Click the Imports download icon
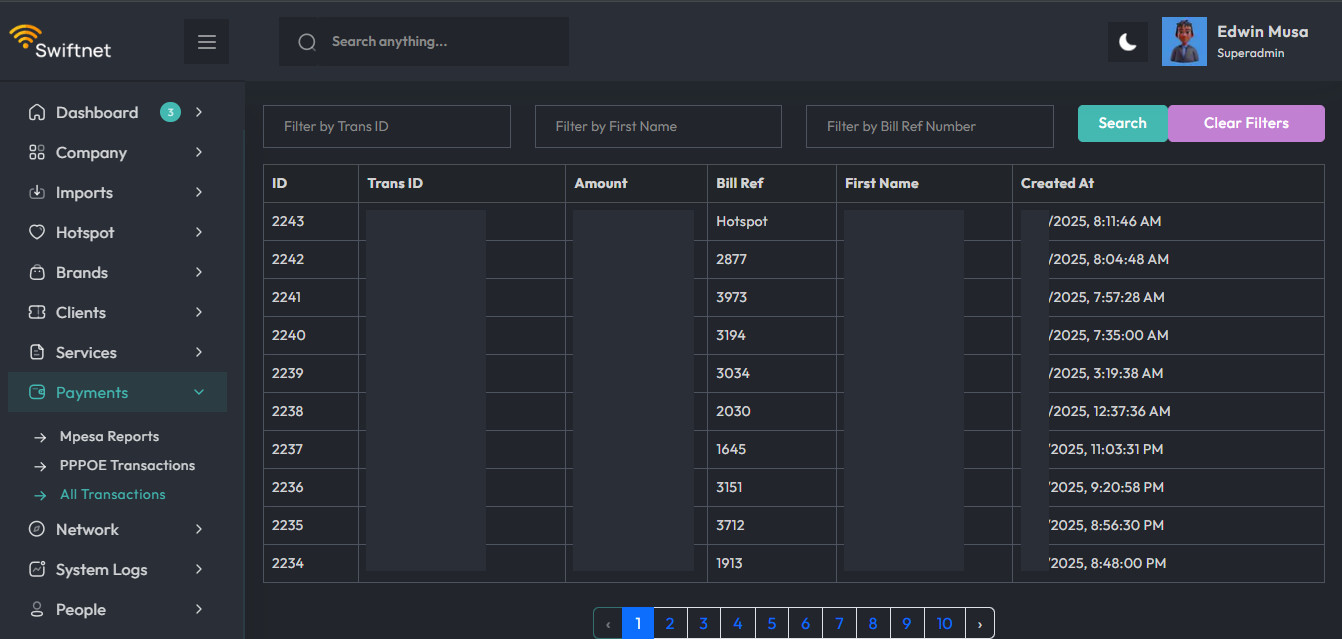This screenshot has width=1342, height=639. pos(37,192)
